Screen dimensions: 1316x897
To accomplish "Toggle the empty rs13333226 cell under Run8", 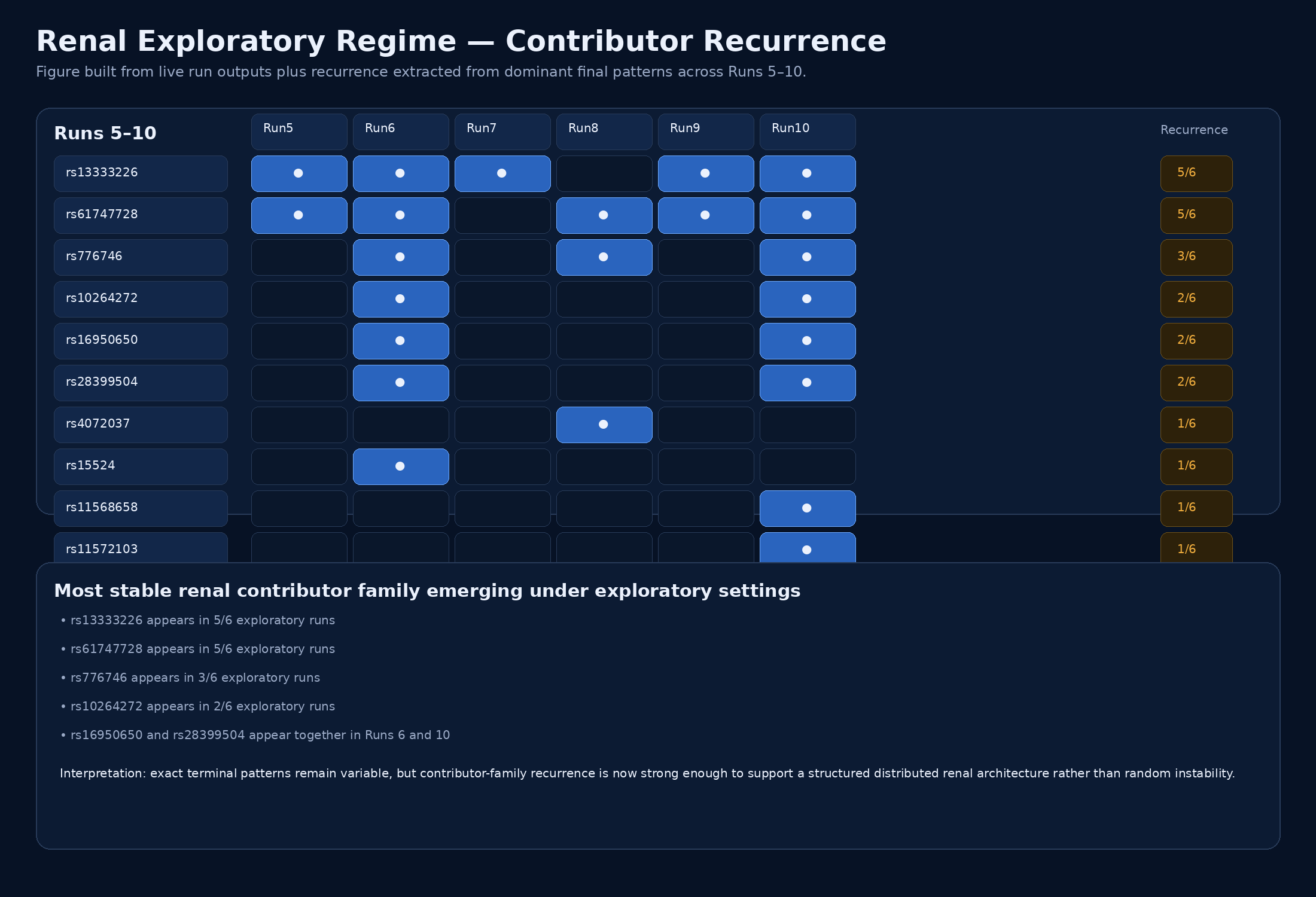I will pyautogui.click(x=604, y=173).
